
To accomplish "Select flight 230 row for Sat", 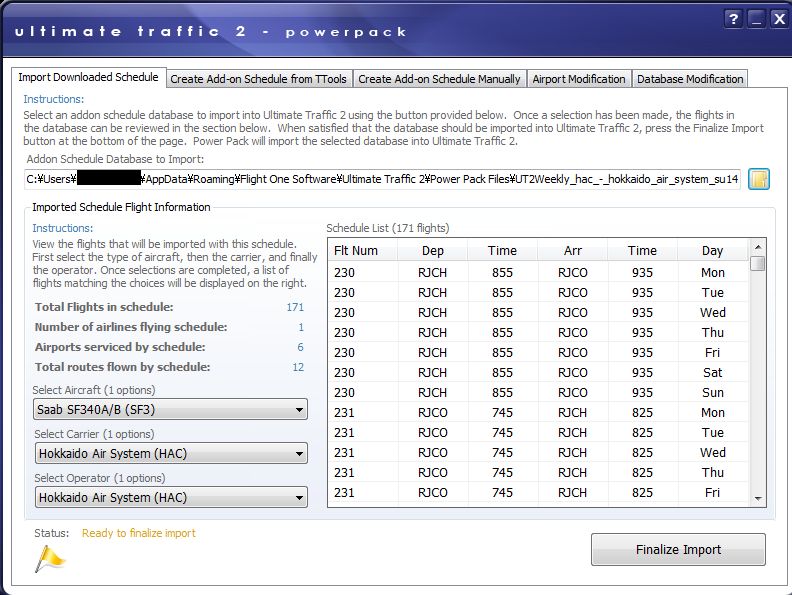I will click(538, 373).
